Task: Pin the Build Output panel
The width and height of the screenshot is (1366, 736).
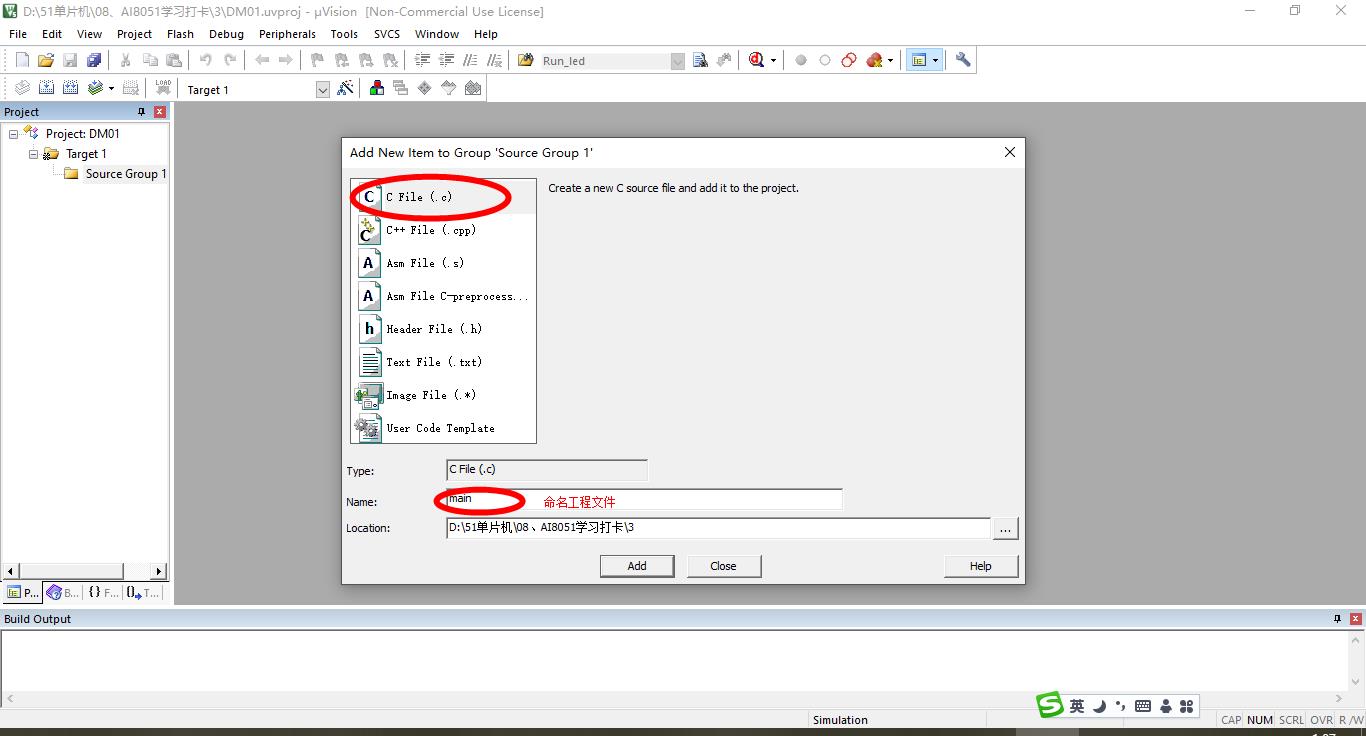Action: click(x=1337, y=619)
